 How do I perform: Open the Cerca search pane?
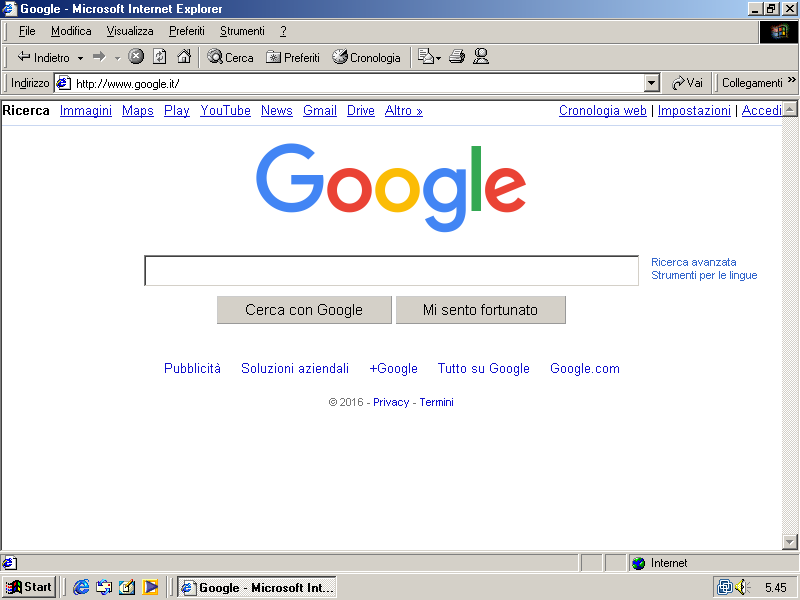(231, 57)
